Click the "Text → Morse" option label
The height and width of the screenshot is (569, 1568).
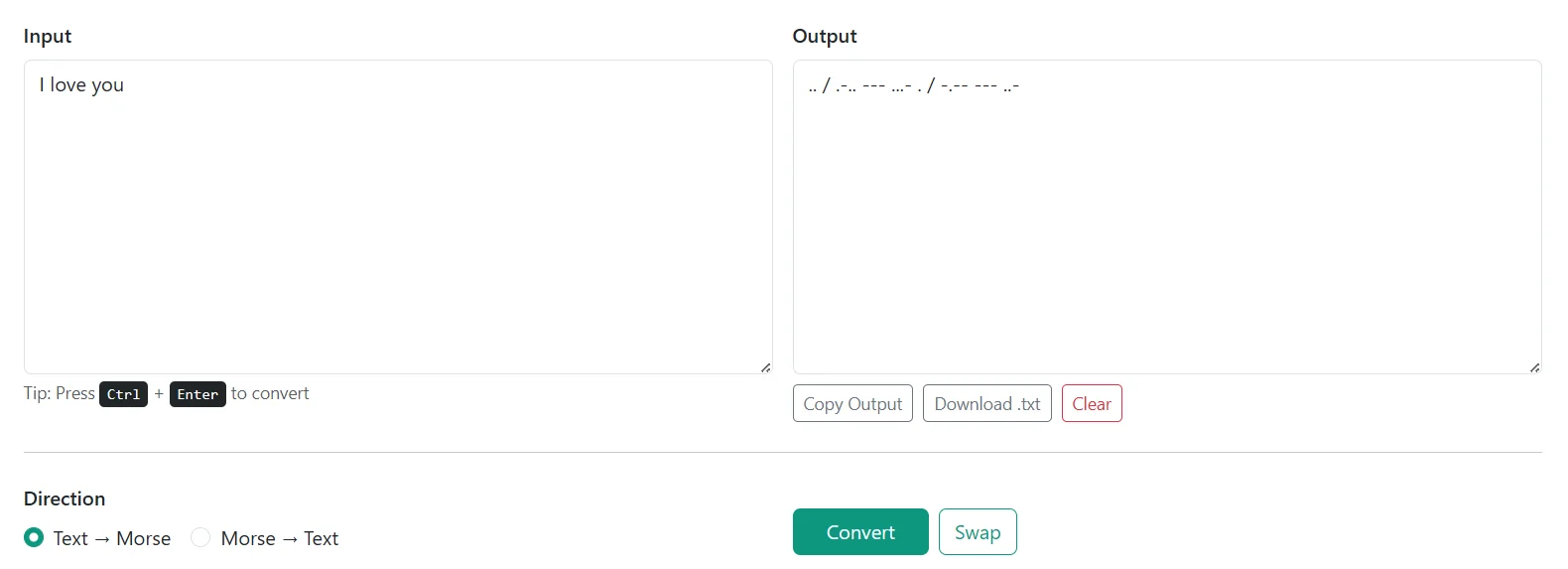112,538
